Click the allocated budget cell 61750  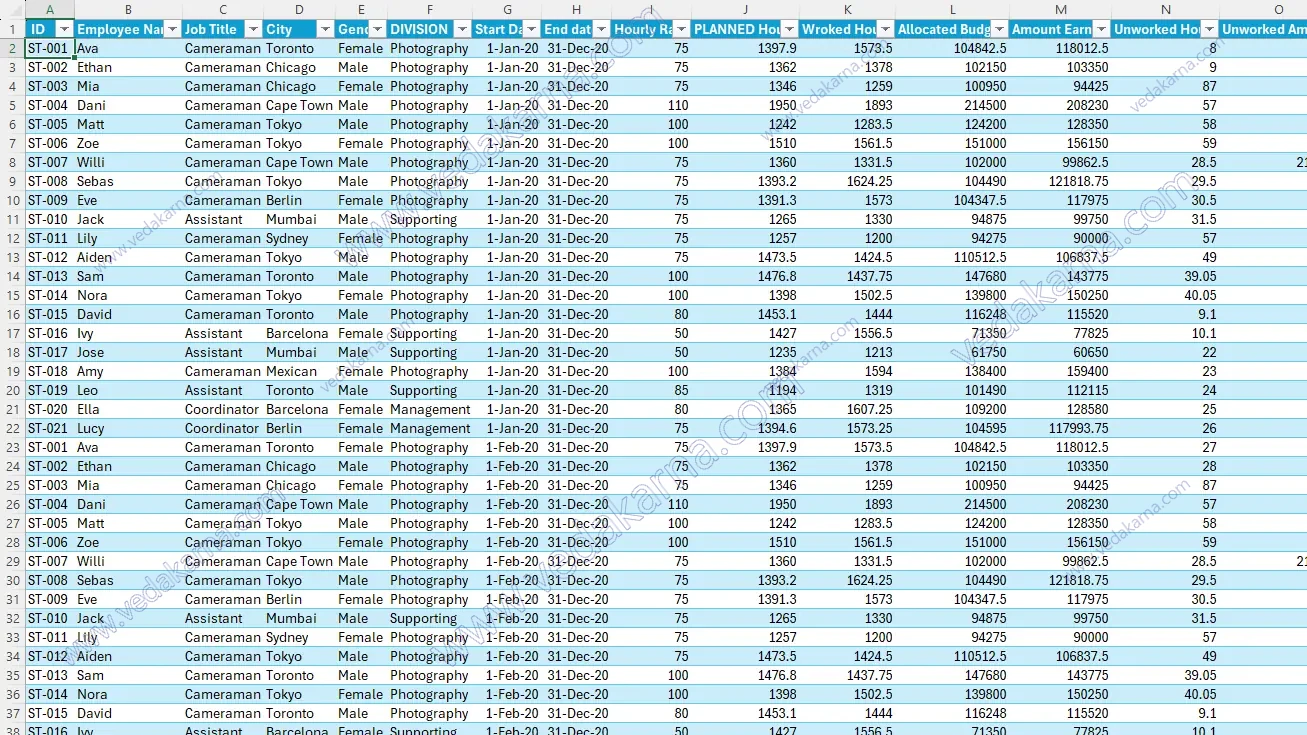pos(952,352)
